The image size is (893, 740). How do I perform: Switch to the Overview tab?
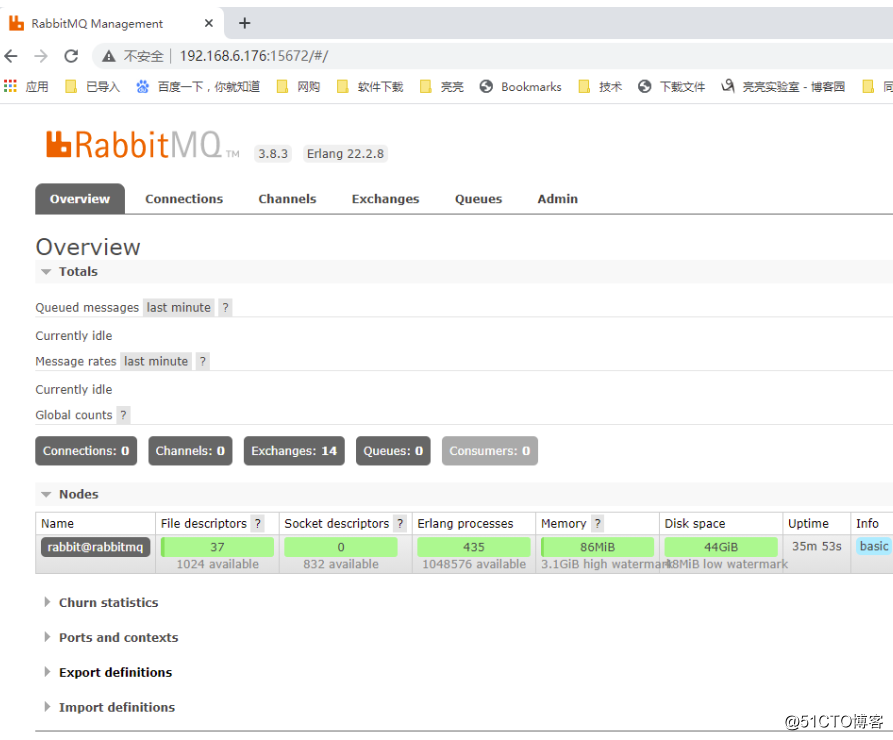(x=80, y=199)
